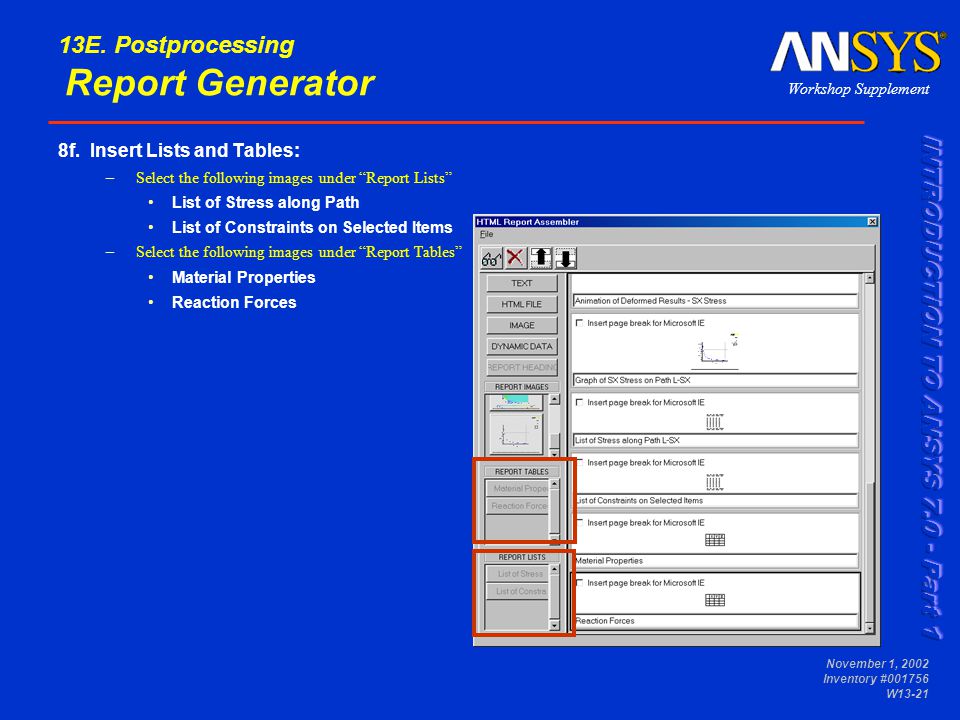Screen dimensions: 960x720
Task: Click the IMAGE button
Action: pyautogui.click(x=522, y=325)
